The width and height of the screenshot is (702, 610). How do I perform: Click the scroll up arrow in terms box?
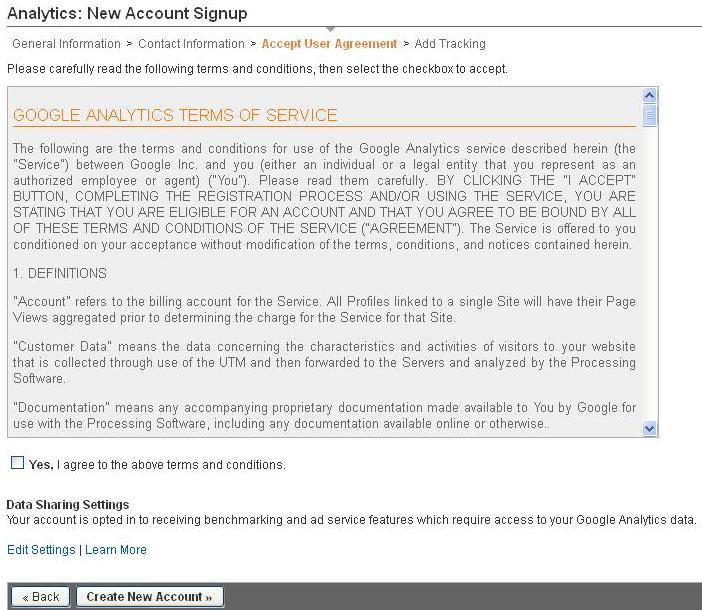pos(649,95)
